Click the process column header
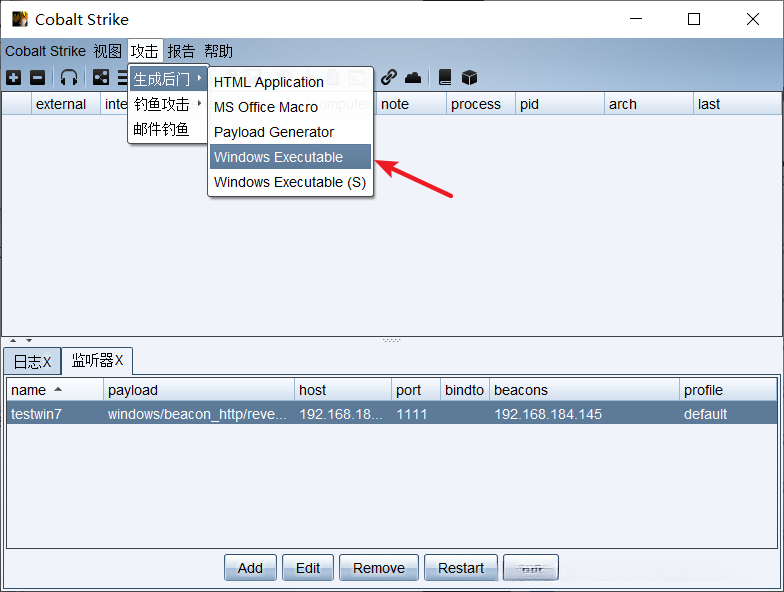 pyautogui.click(x=480, y=104)
